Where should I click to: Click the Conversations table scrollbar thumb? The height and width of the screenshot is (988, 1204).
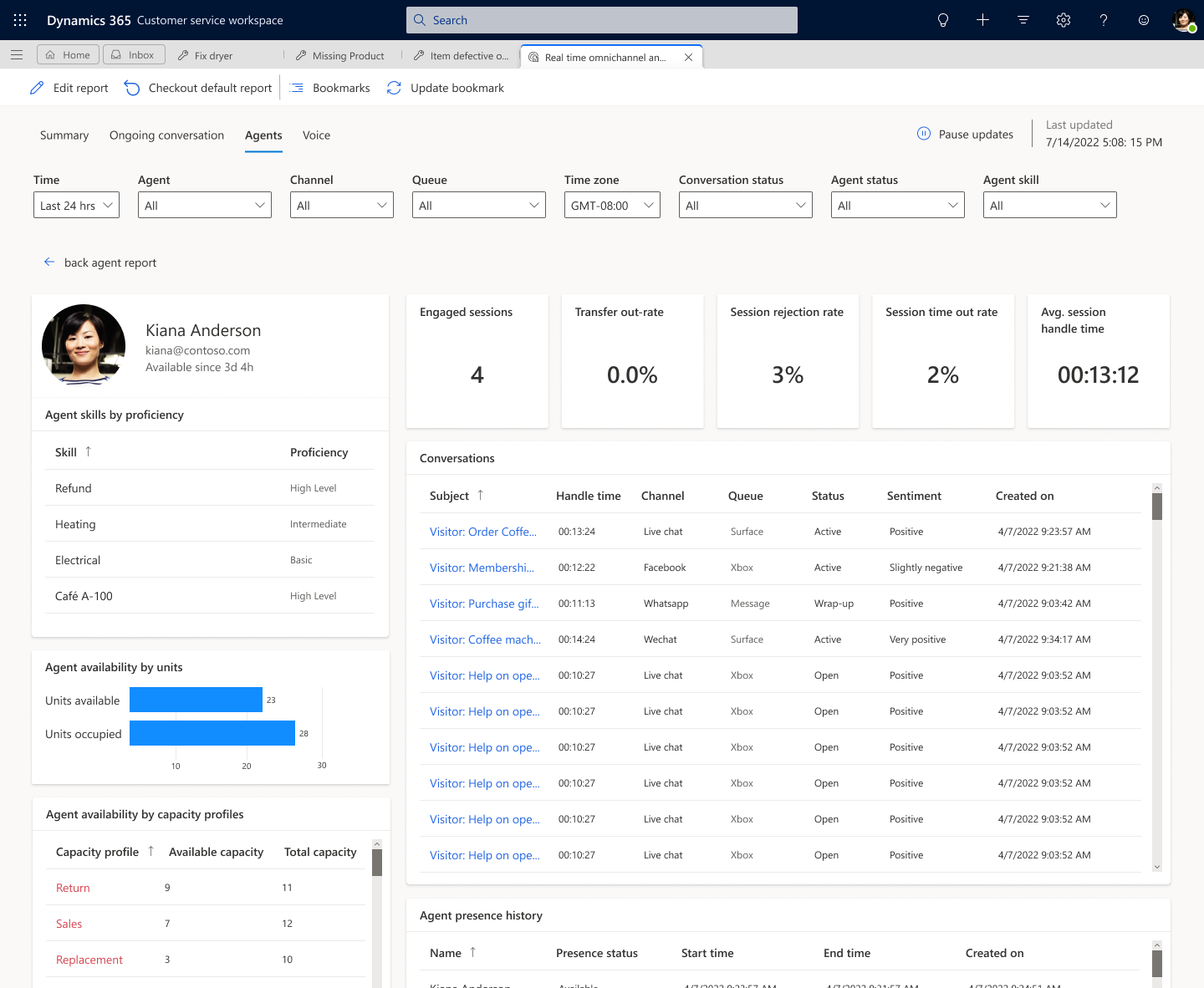tap(1157, 507)
